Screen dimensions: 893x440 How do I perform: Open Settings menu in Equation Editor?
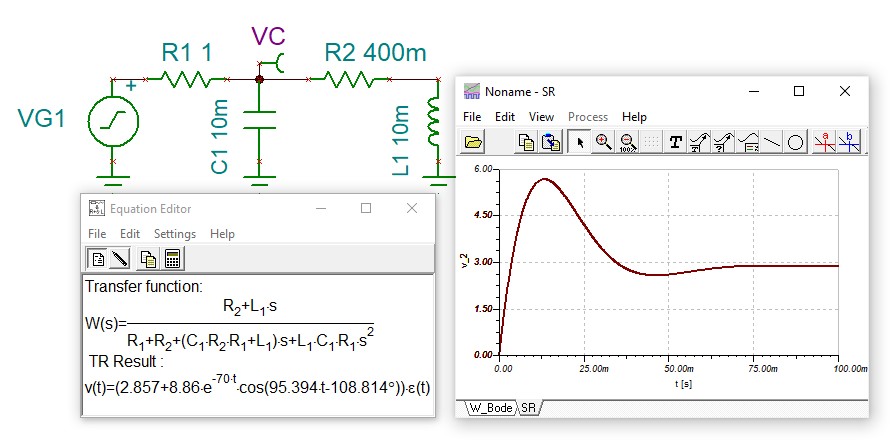[x=174, y=234]
